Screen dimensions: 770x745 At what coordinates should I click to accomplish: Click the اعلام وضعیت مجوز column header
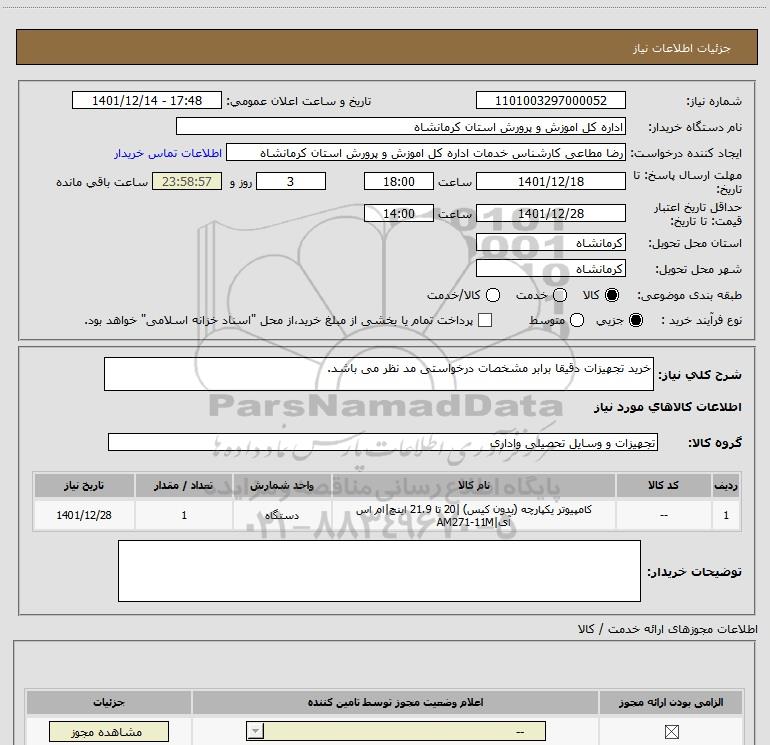(x=395, y=702)
